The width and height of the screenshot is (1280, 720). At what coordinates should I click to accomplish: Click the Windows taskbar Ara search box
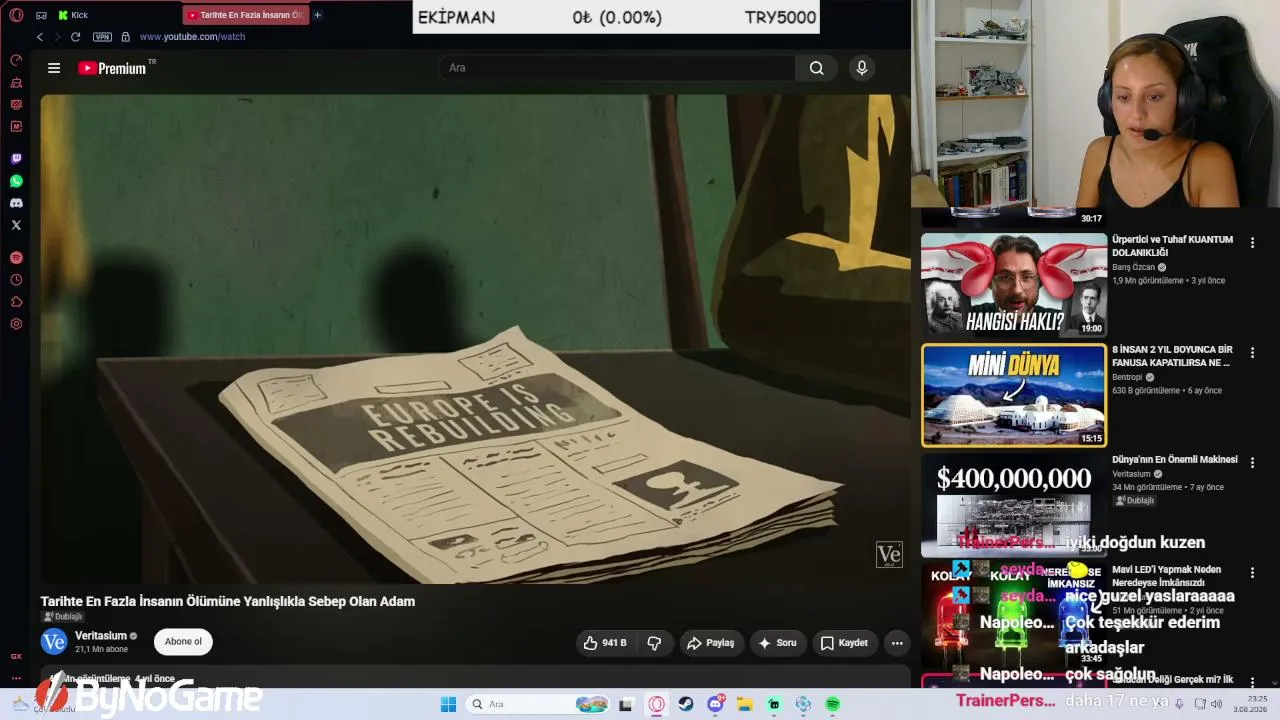point(538,704)
